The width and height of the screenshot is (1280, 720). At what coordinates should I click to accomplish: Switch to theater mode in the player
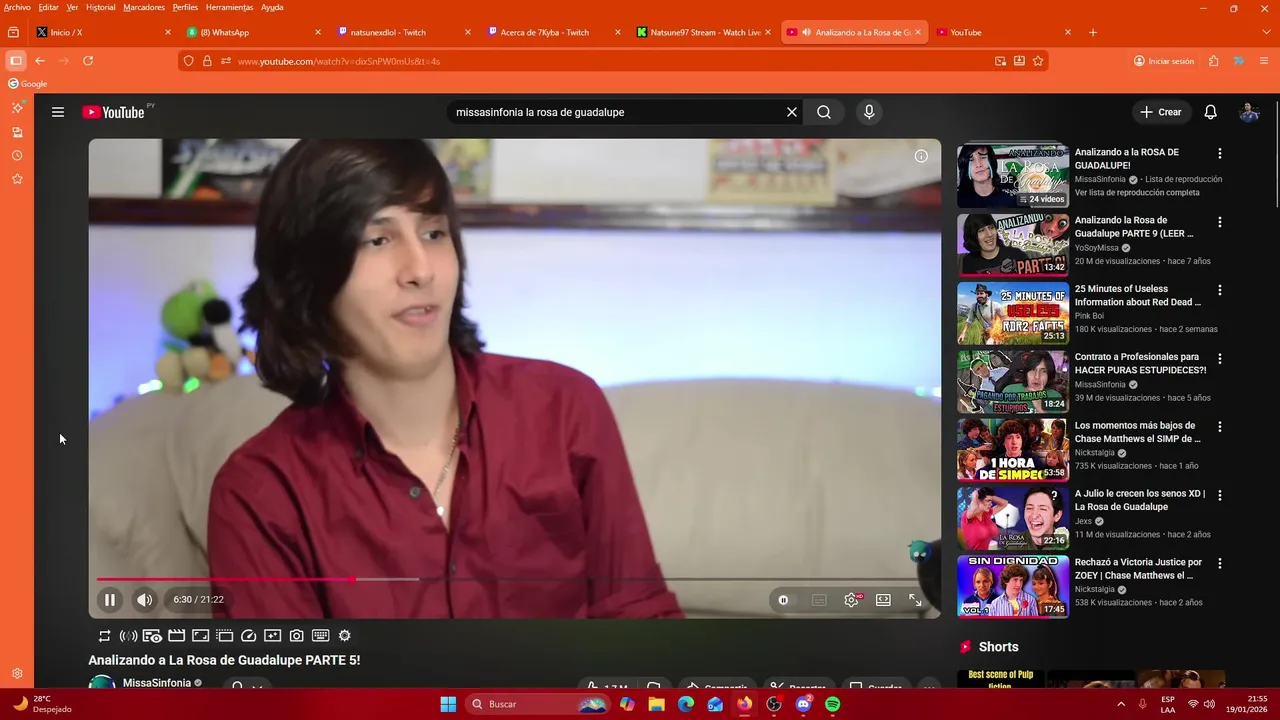click(883, 600)
